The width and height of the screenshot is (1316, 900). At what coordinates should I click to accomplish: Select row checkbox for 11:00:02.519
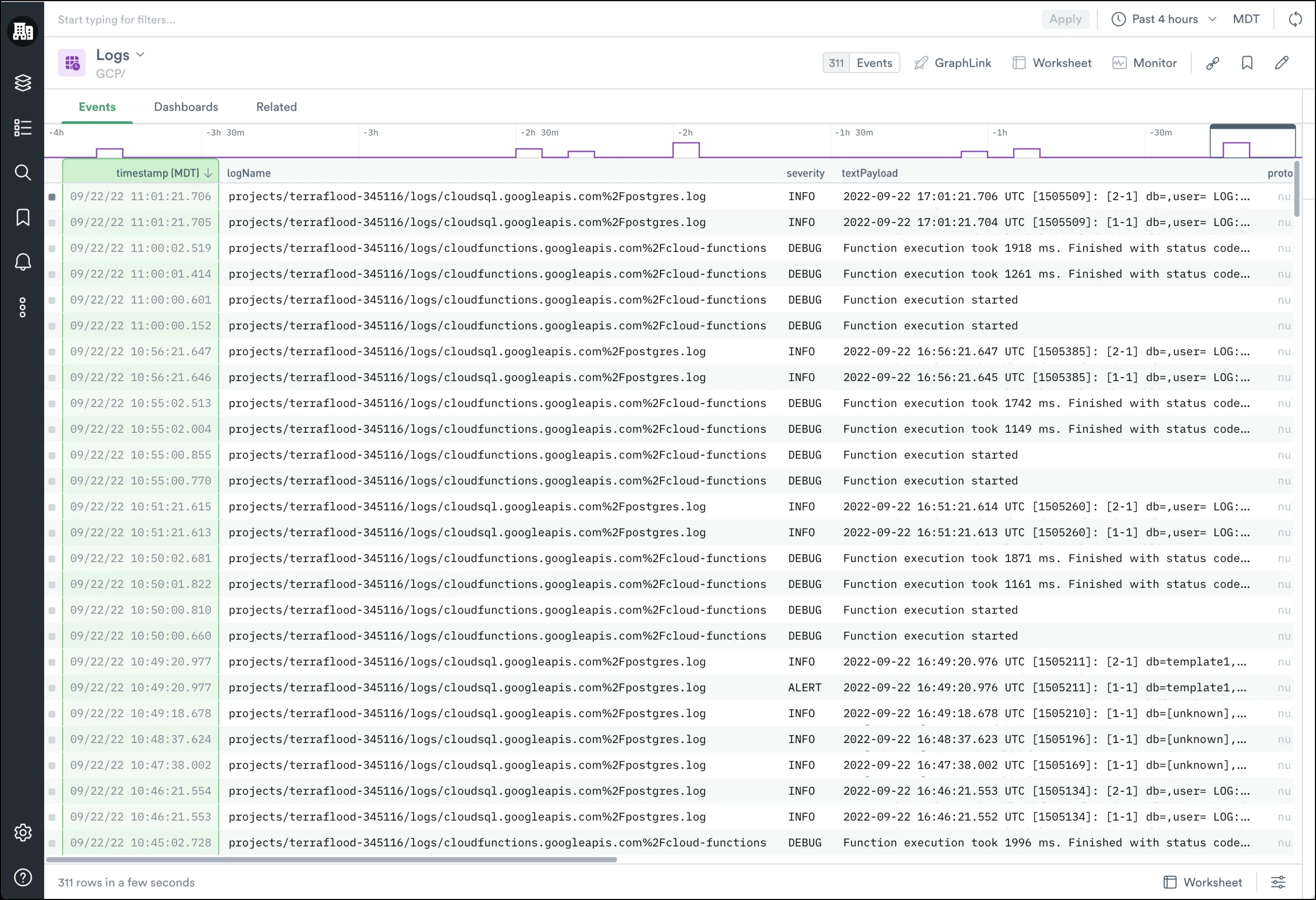(52, 249)
